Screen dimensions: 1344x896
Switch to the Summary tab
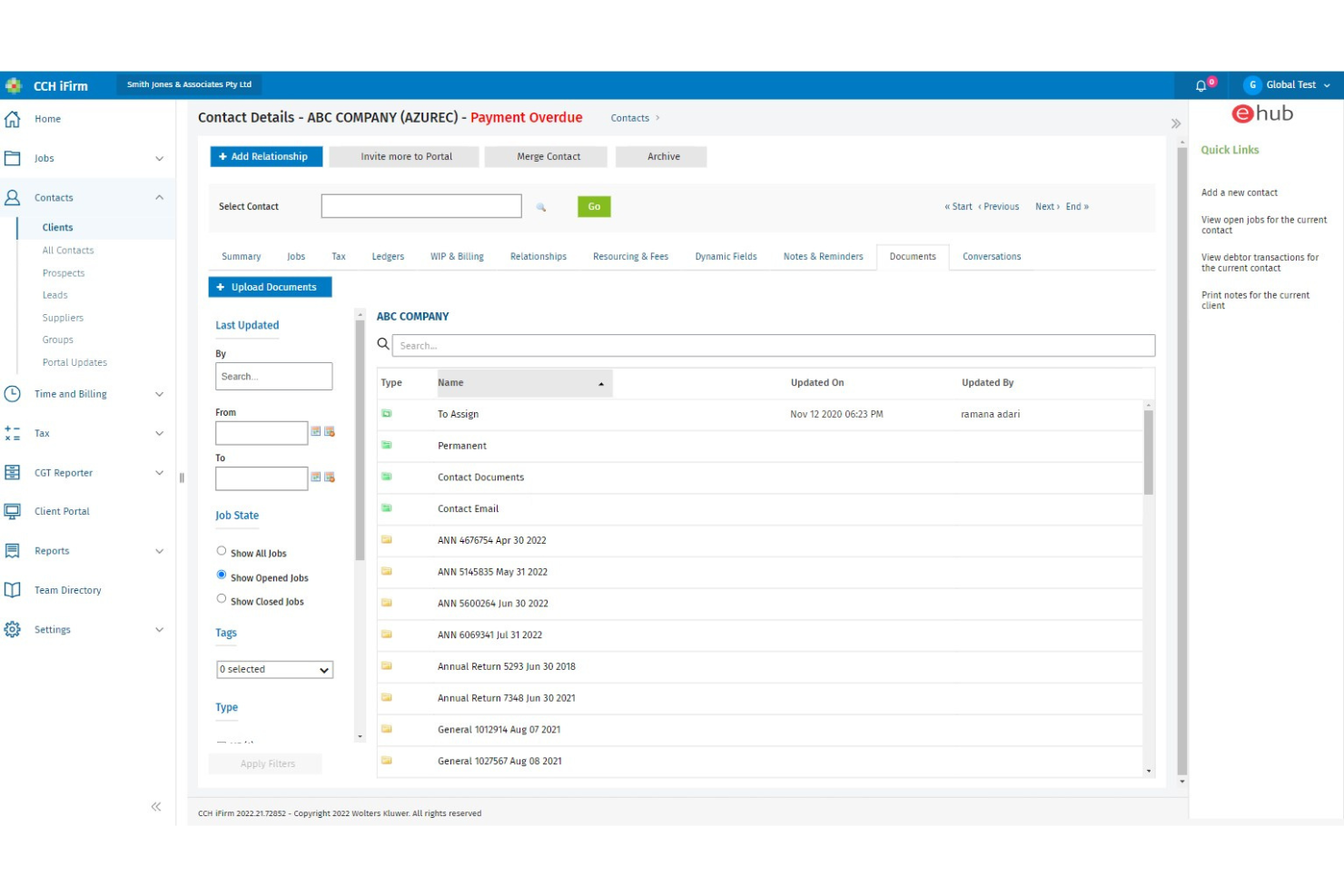tap(242, 257)
